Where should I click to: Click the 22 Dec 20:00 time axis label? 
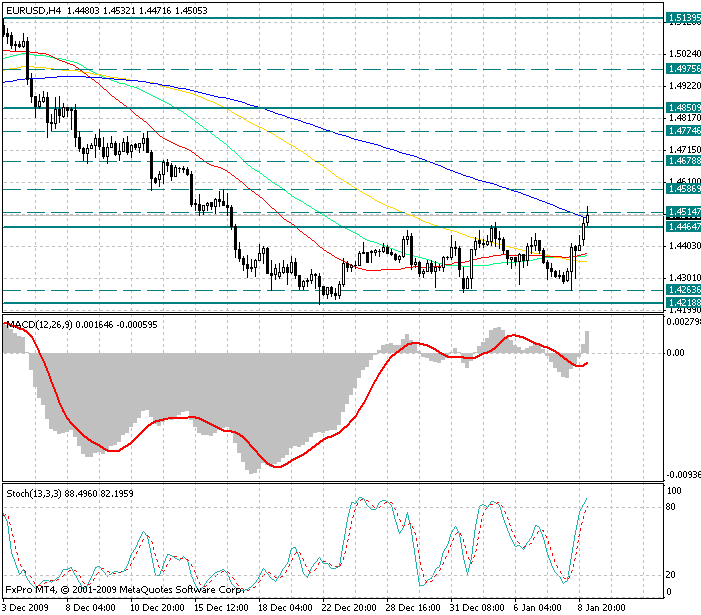click(x=349, y=607)
